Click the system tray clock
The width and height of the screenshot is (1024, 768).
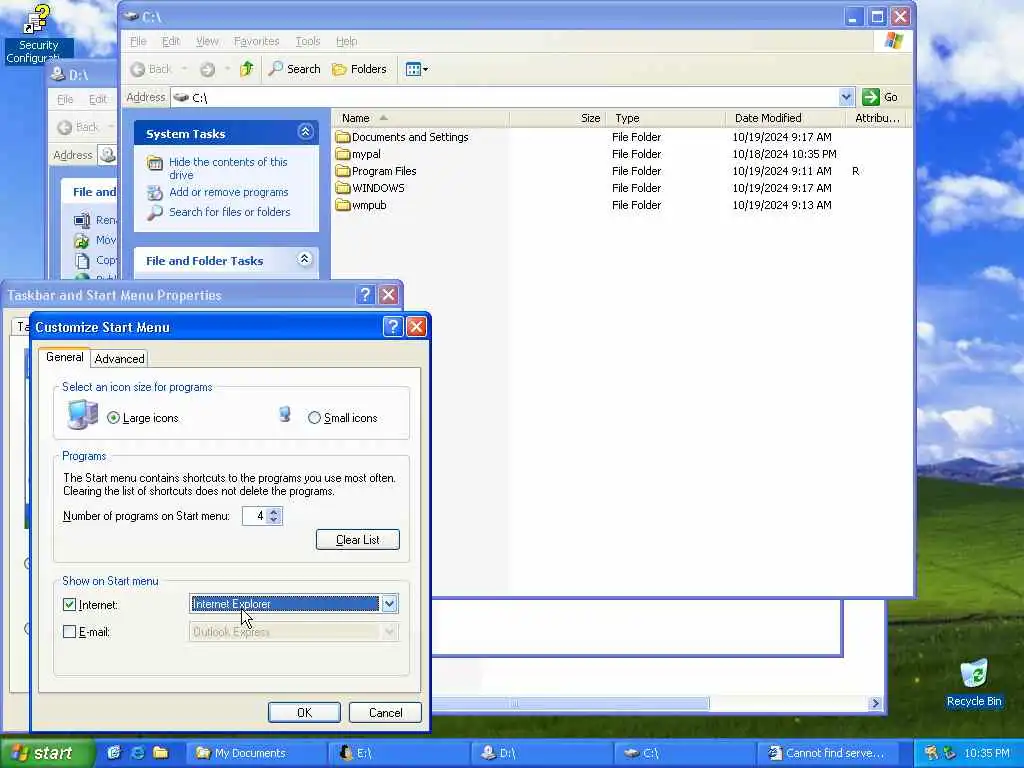(987, 753)
